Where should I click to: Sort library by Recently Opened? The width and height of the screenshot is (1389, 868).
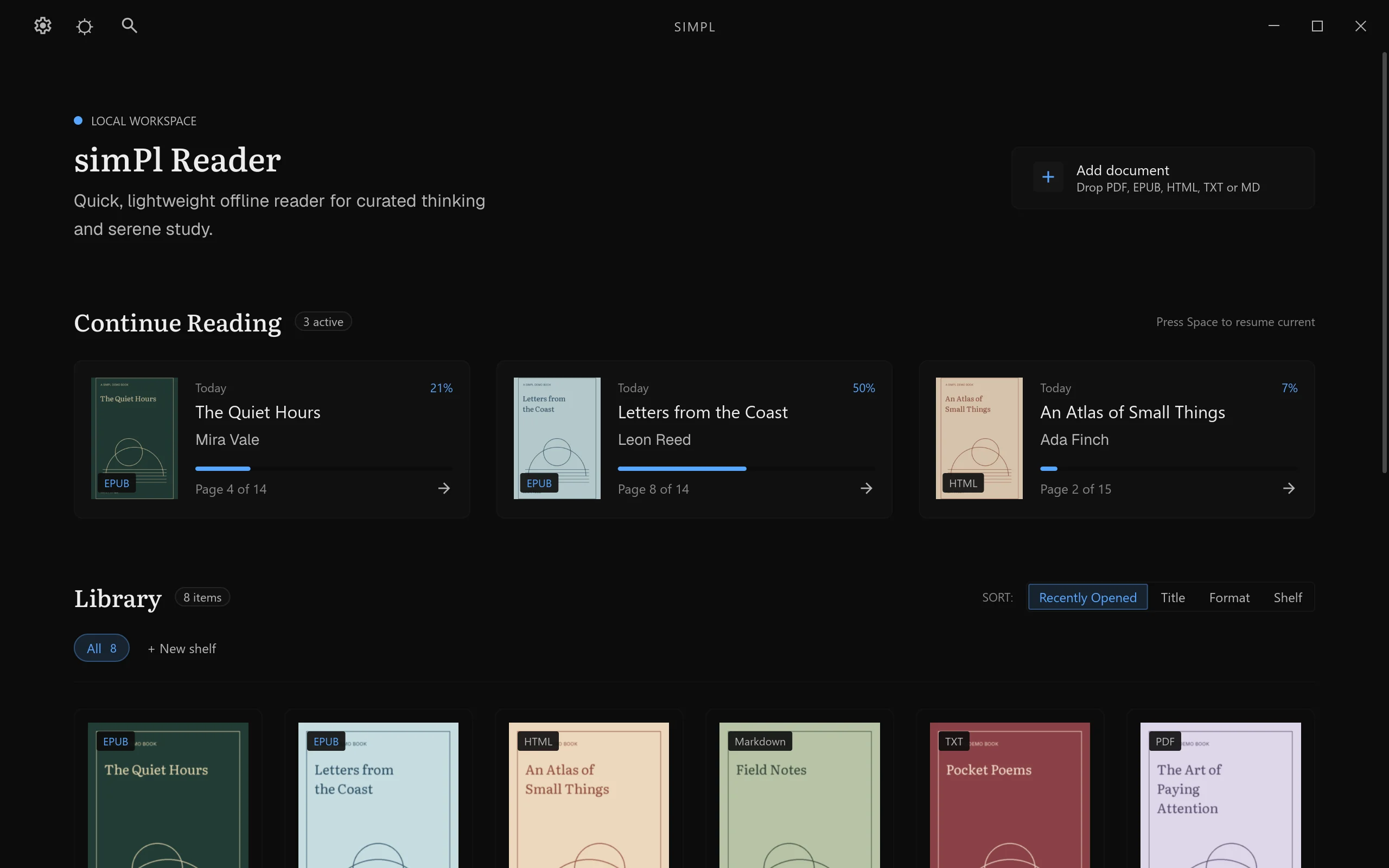coord(1088,597)
